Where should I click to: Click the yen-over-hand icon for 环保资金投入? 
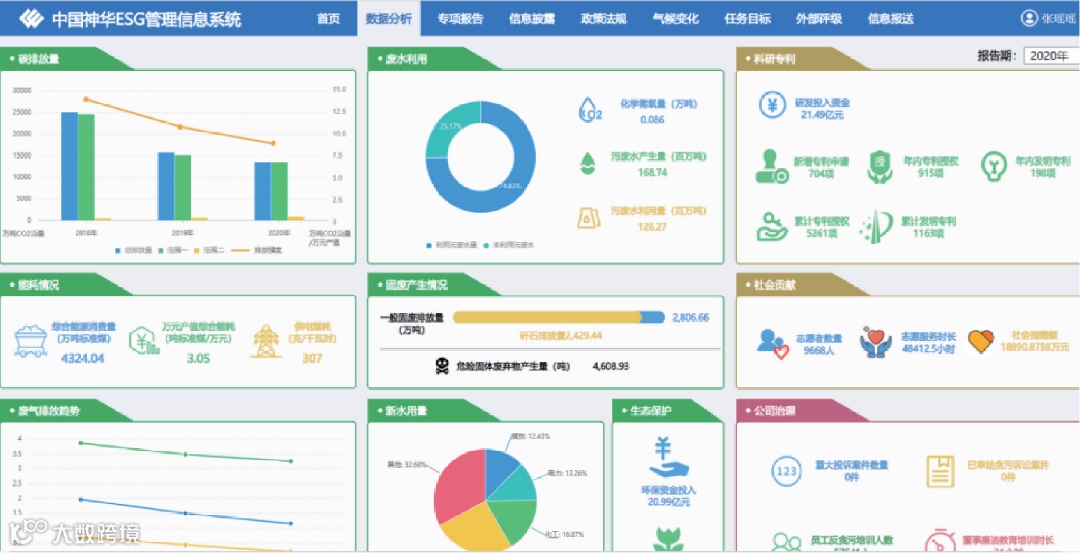tap(667, 458)
